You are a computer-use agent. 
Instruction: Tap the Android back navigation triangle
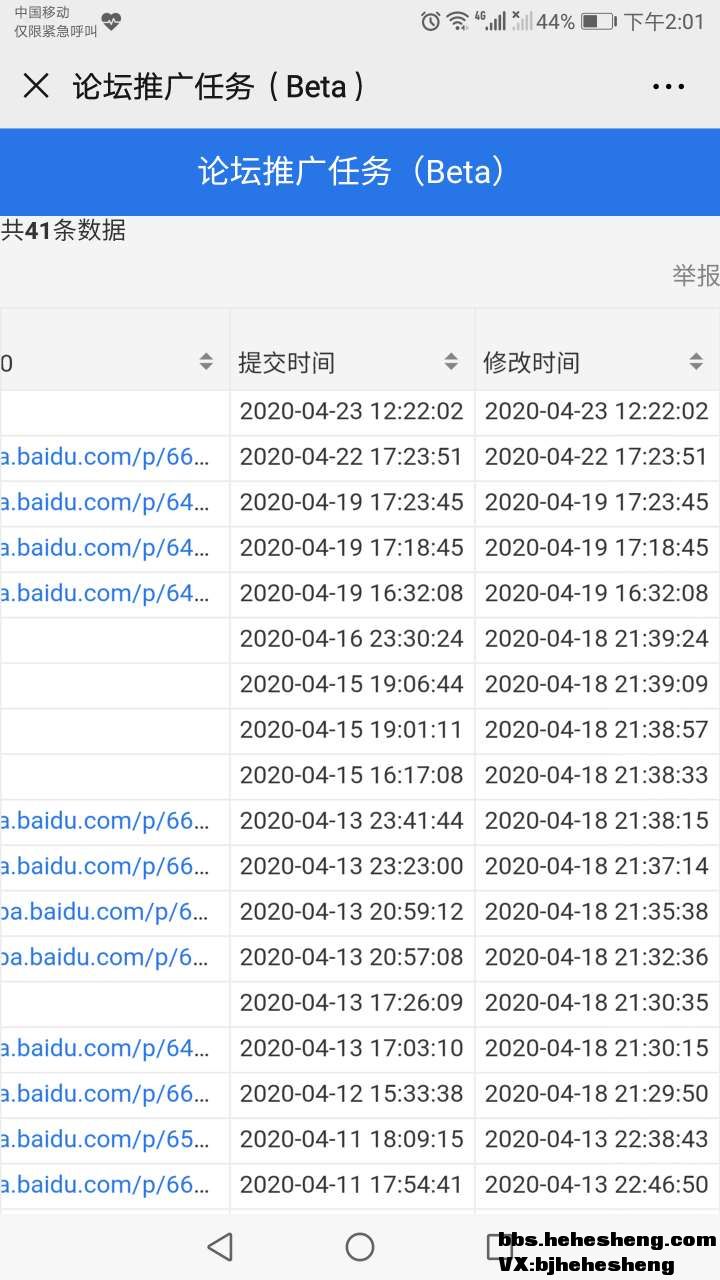pyautogui.click(x=220, y=1246)
